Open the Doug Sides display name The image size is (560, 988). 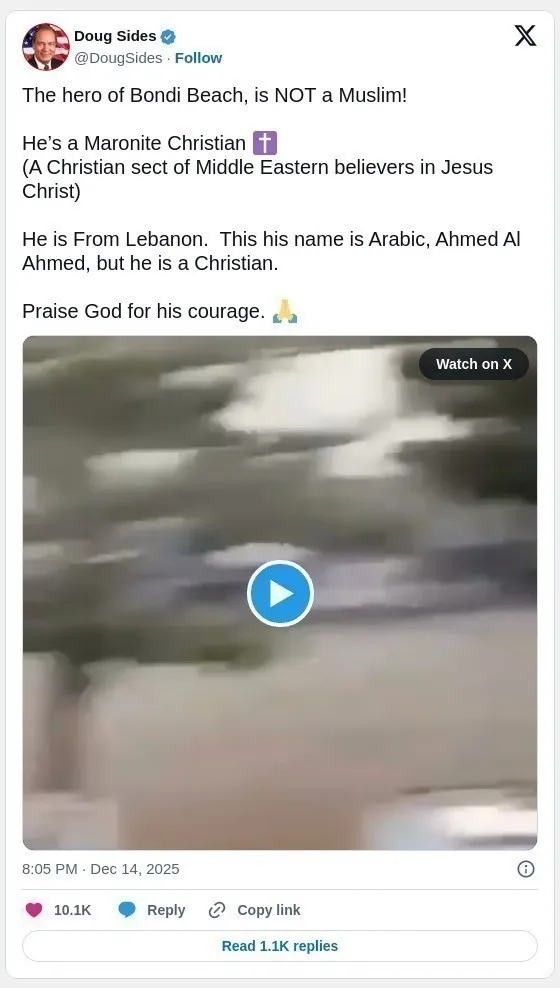point(115,37)
